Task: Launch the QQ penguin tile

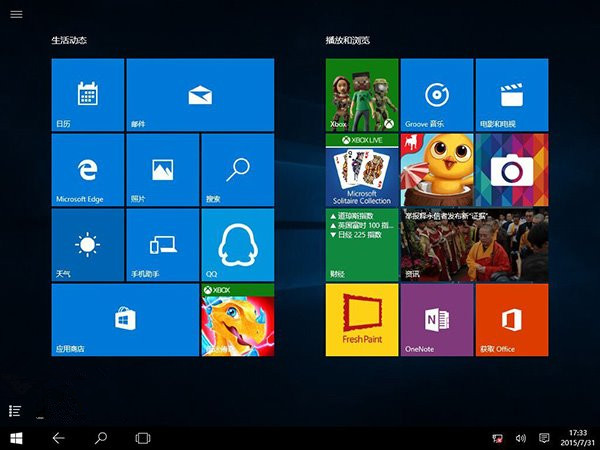Action: click(238, 245)
